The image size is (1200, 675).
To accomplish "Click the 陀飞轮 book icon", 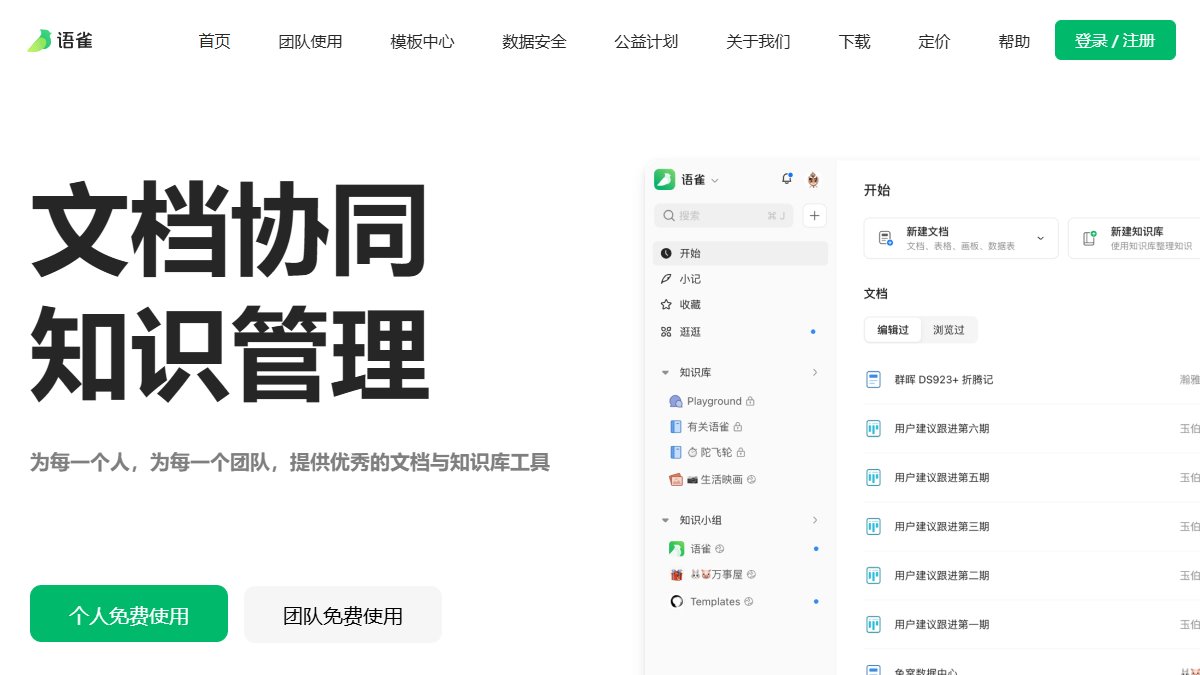I will (676, 452).
